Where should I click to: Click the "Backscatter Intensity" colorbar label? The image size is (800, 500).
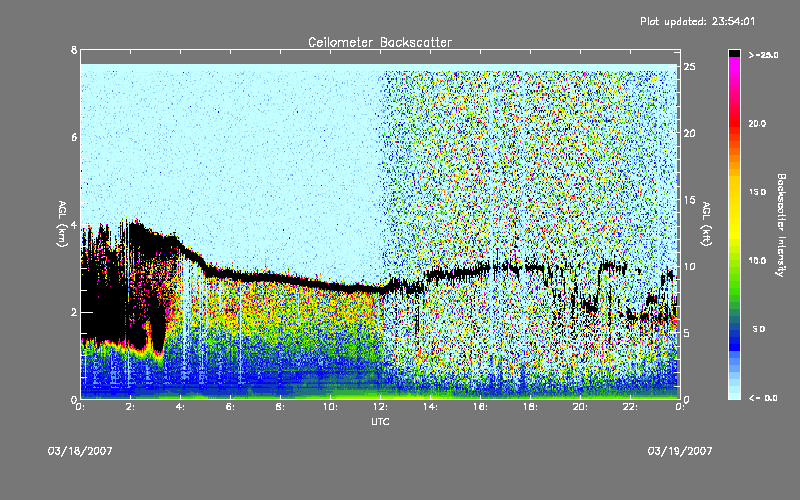tap(781, 225)
